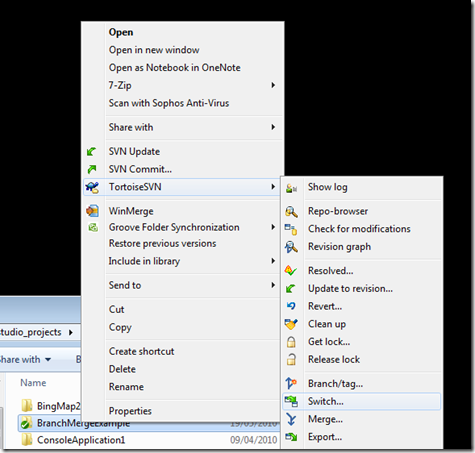Click the WinMerge icon
This screenshot has width=475, height=453.
92,211
